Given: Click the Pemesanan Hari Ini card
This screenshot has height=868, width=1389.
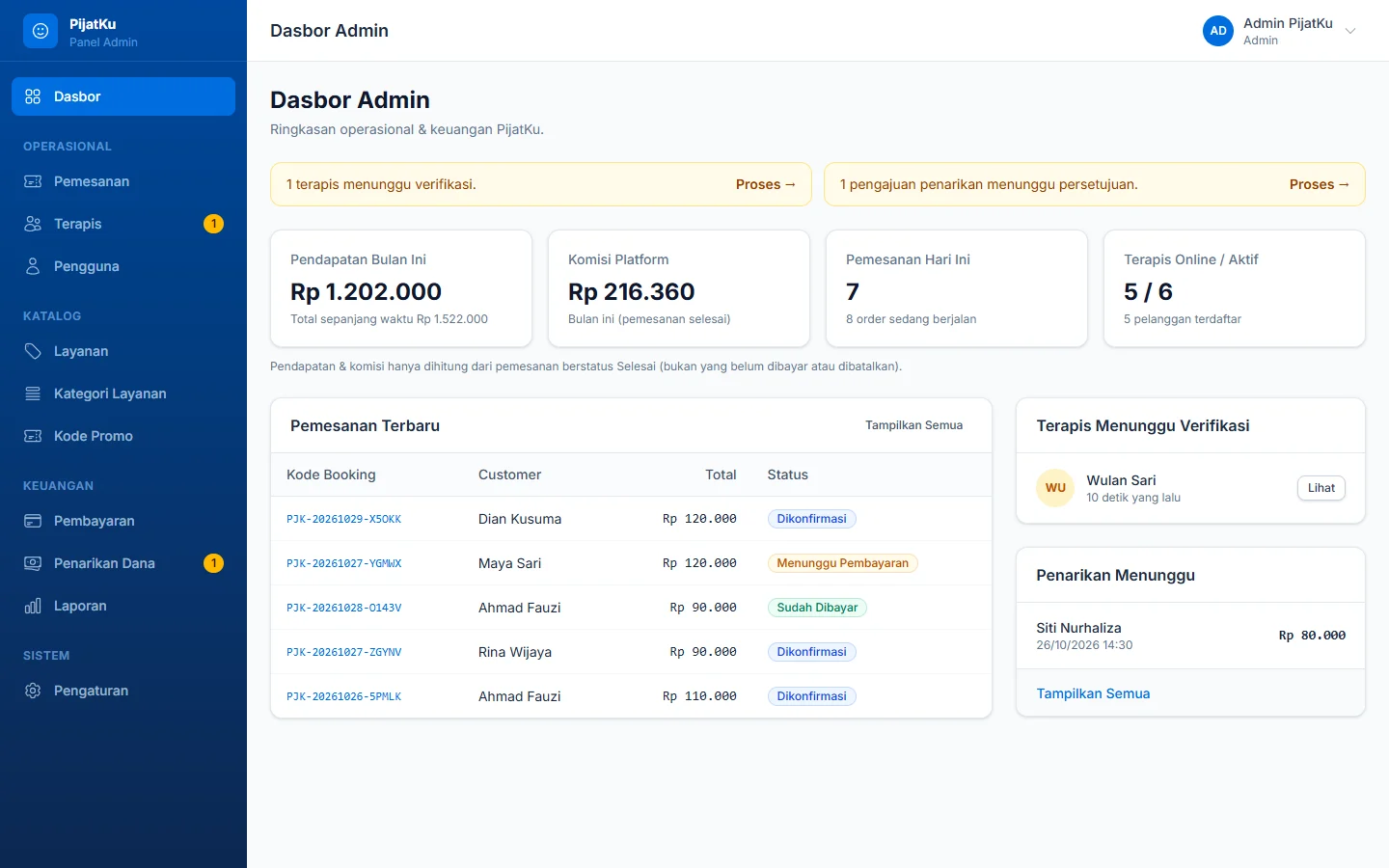Looking at the screenshot, I should pos(957,288).
